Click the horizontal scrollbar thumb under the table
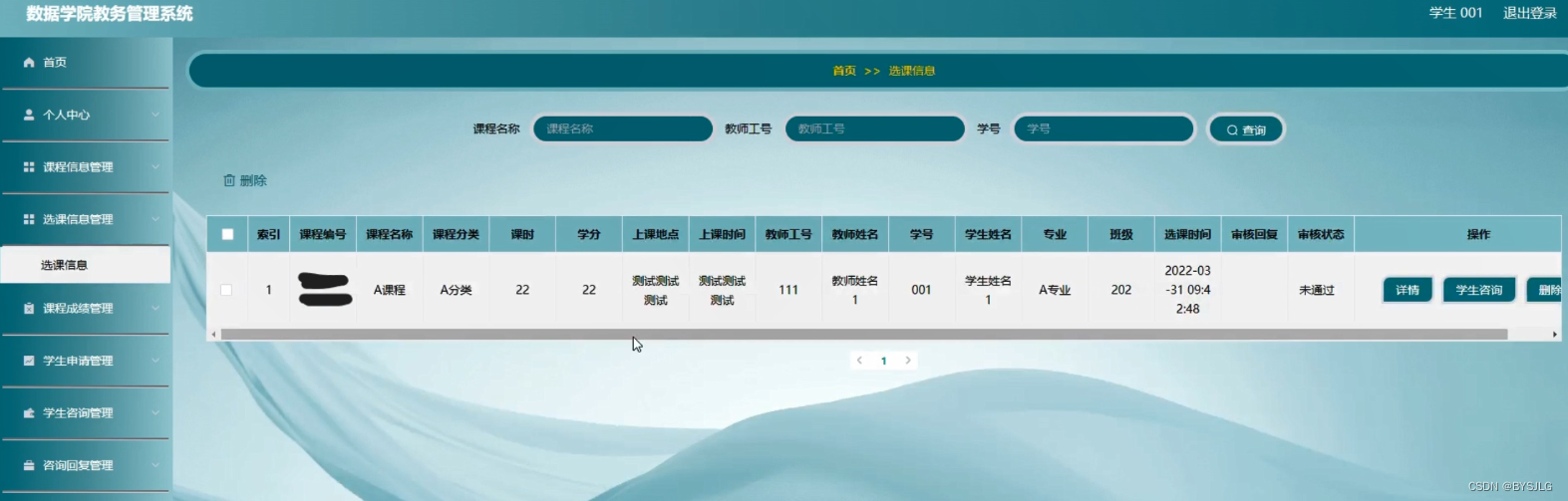The image size is (1568, 501). click(x=864, y=335)
